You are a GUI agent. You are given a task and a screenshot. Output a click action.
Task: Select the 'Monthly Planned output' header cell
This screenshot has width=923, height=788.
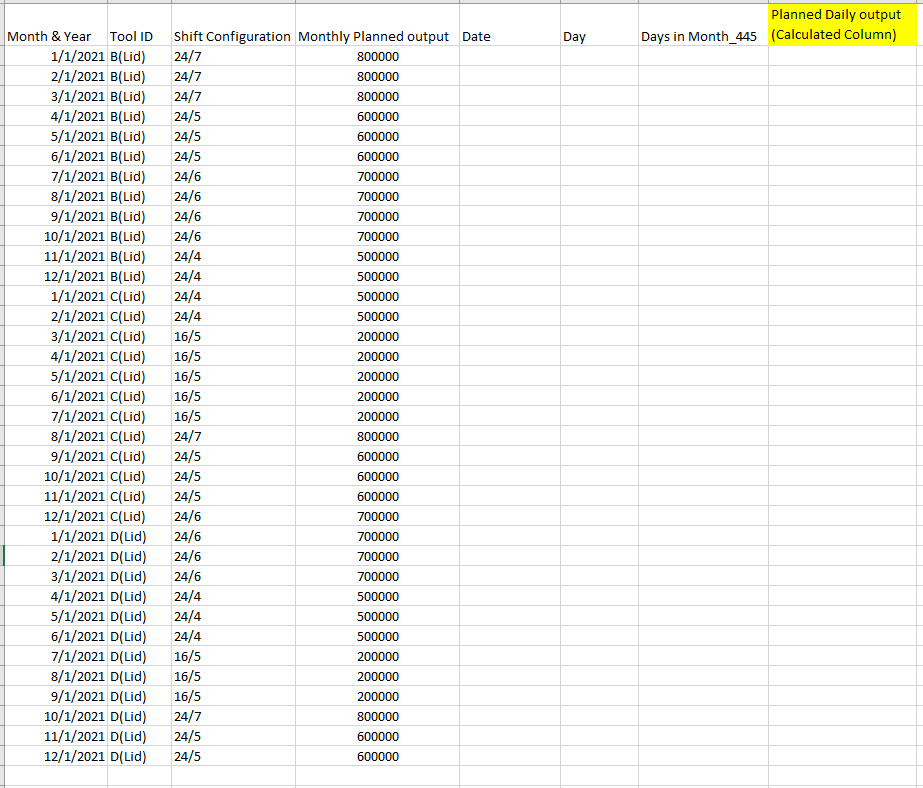(x=377, y=25)
